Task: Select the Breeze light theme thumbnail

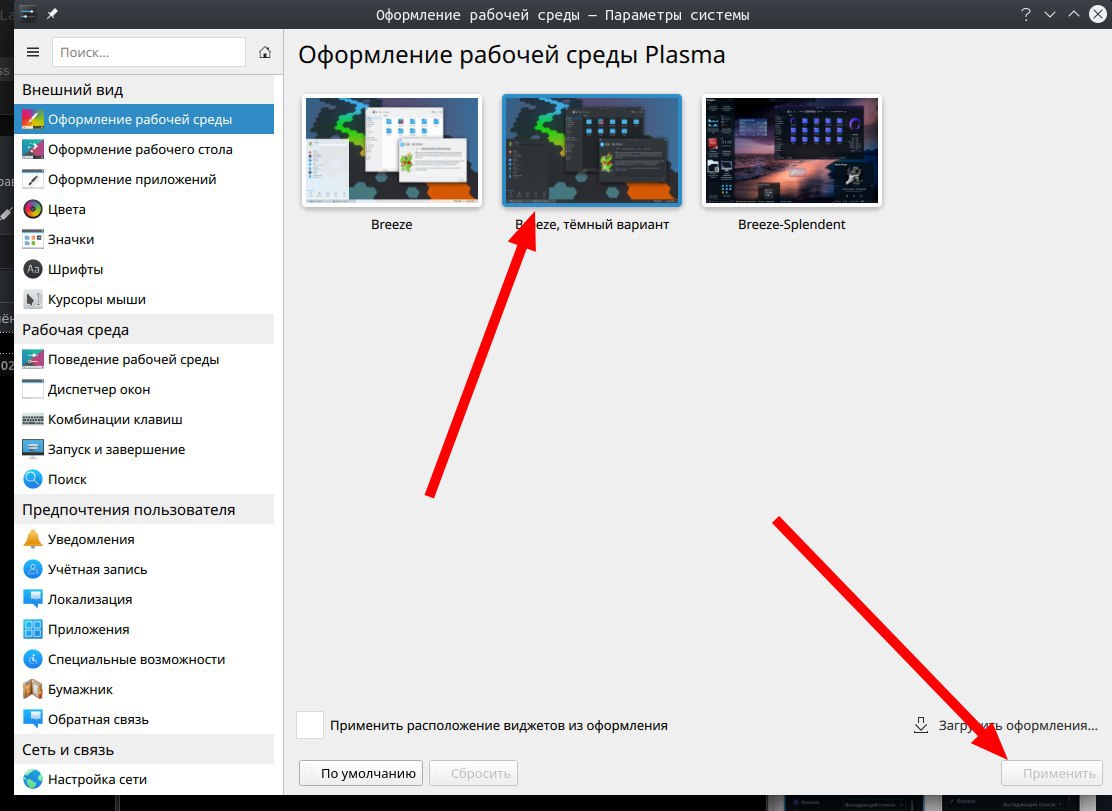Action: click(391, 150)
